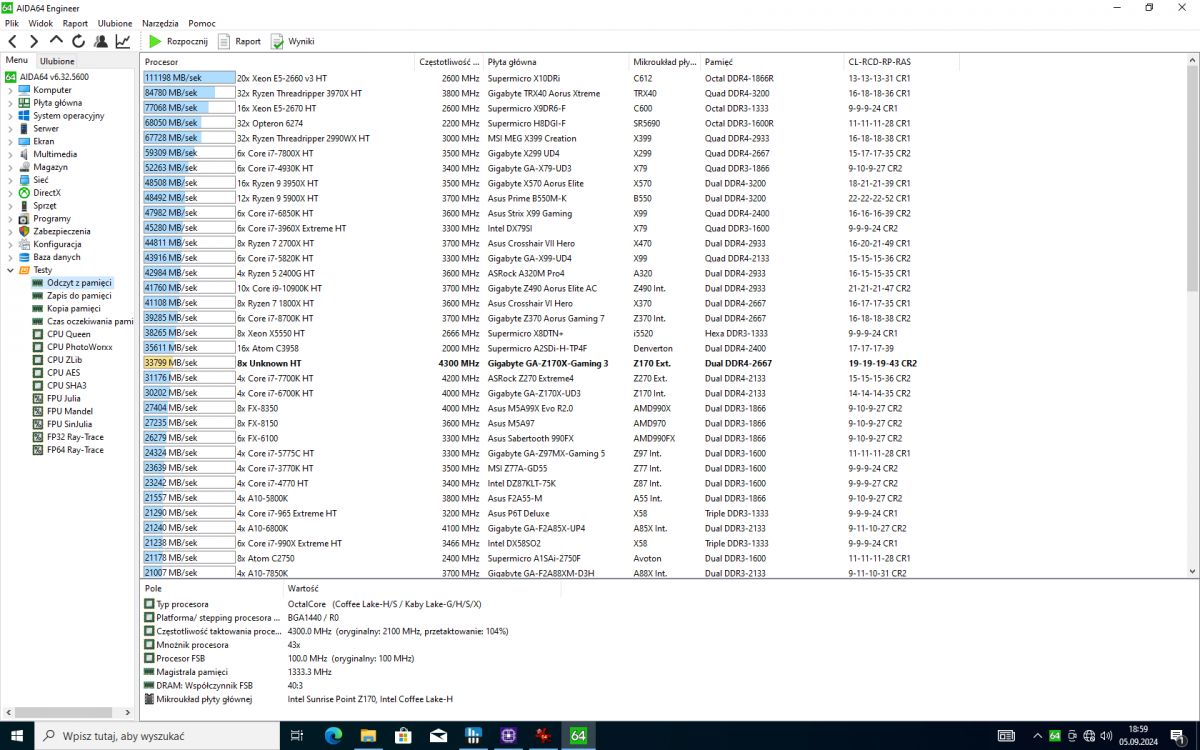This screenshot has width=1200, height=750.
Task: Go back with the left arrow toolbar icon
Action: click(12, 41)
